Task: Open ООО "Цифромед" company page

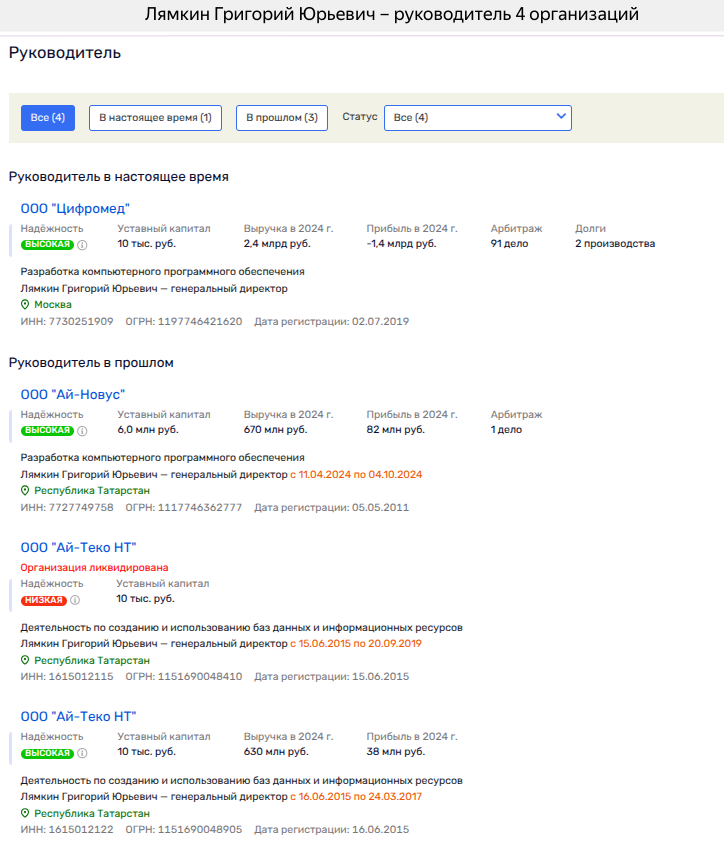Action: 76,208
